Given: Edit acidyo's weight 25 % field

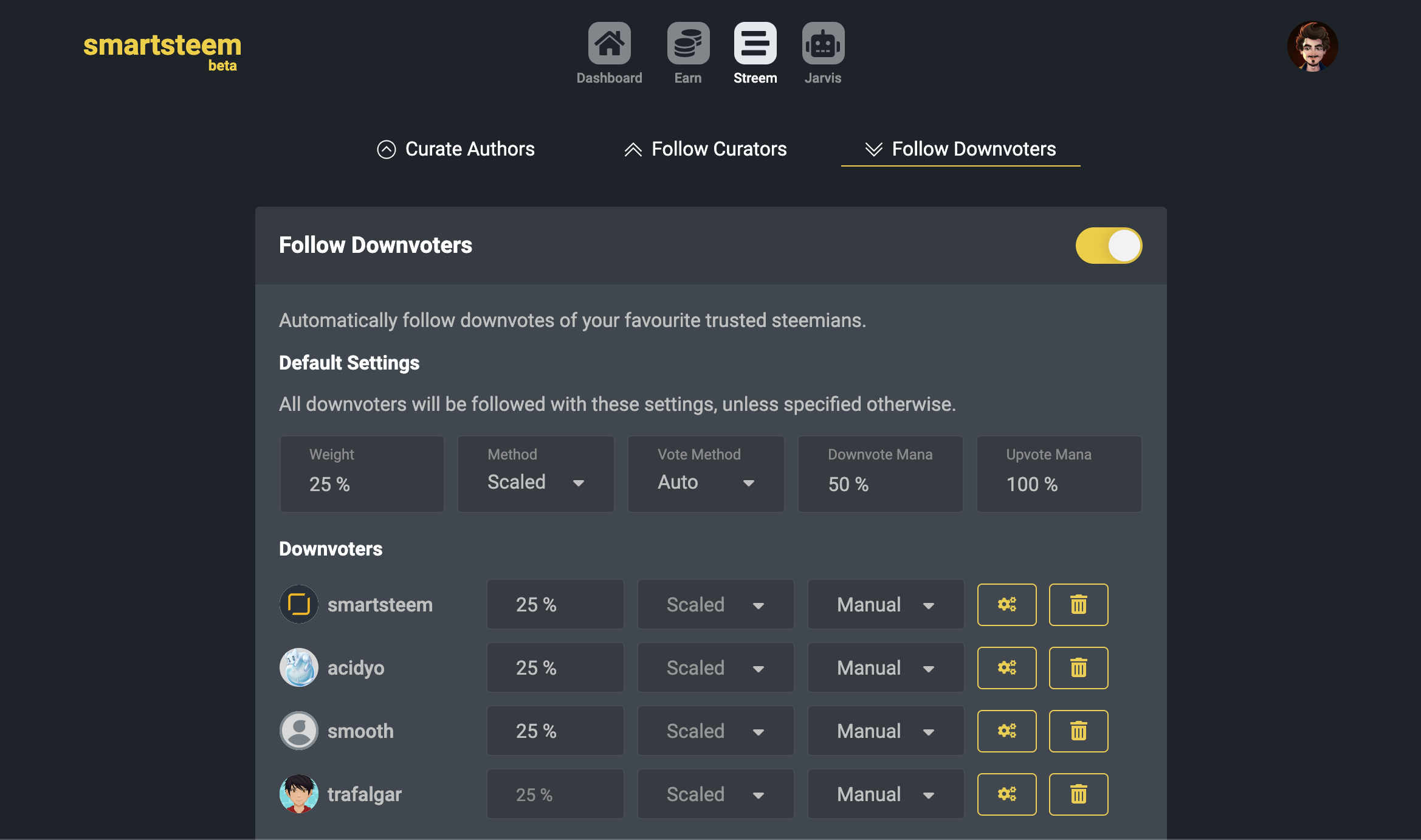Looking at the screenshot, I should click(x=555, y=667).
